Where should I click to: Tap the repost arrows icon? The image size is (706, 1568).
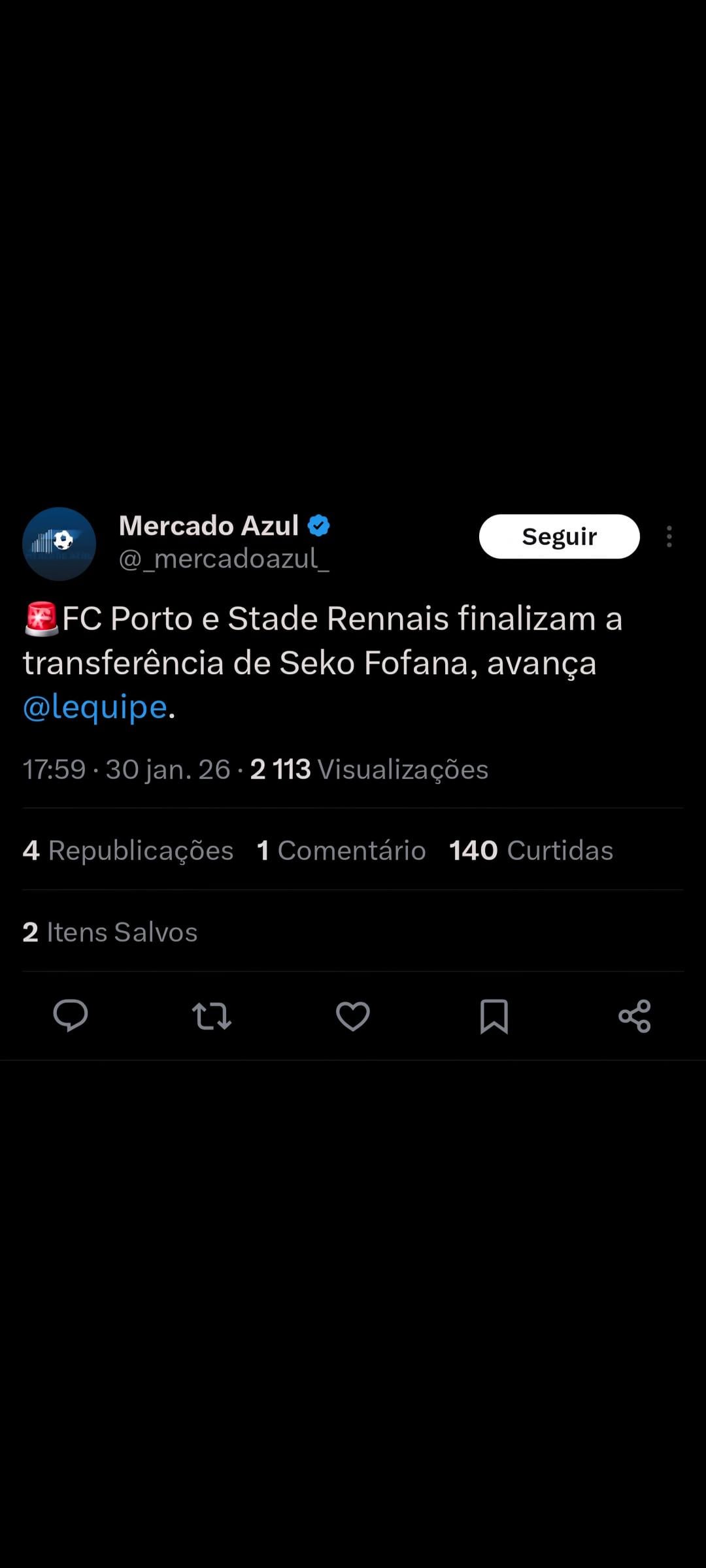212,1016
